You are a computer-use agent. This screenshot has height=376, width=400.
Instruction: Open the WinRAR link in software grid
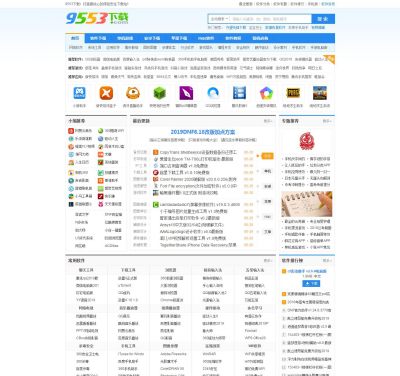[209, 354]
